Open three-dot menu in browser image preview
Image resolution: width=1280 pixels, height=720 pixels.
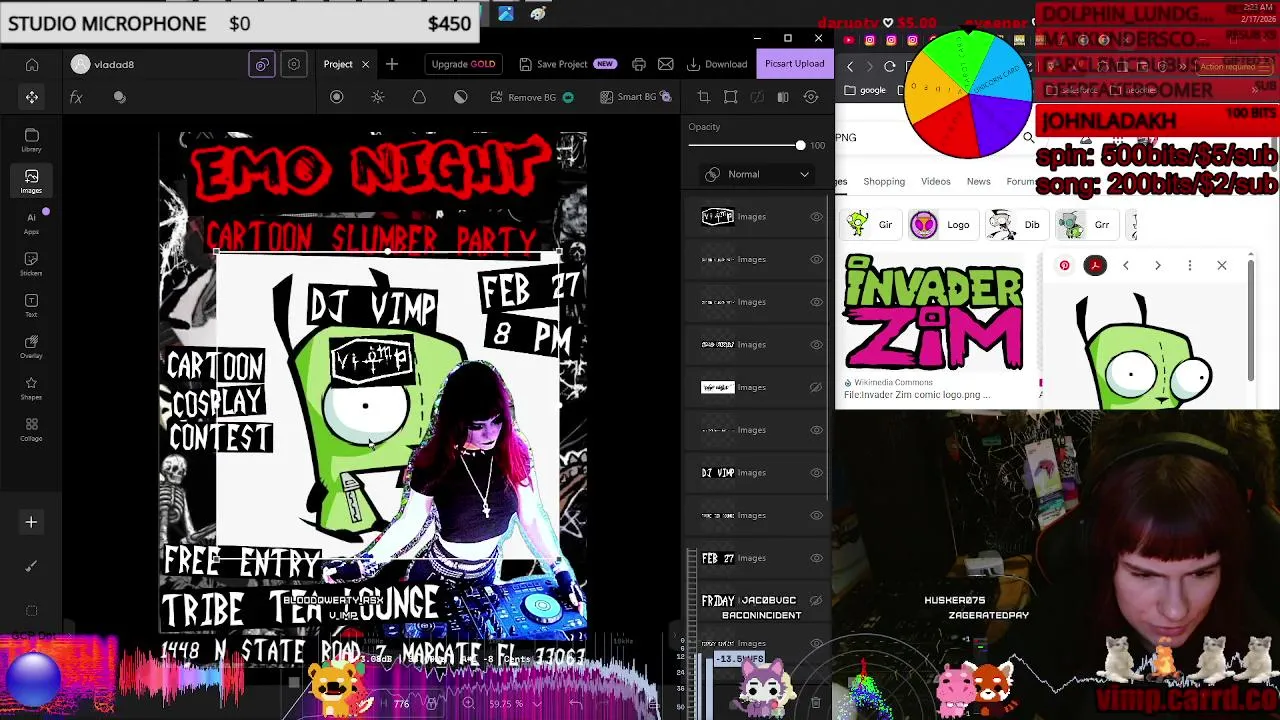1190,265
